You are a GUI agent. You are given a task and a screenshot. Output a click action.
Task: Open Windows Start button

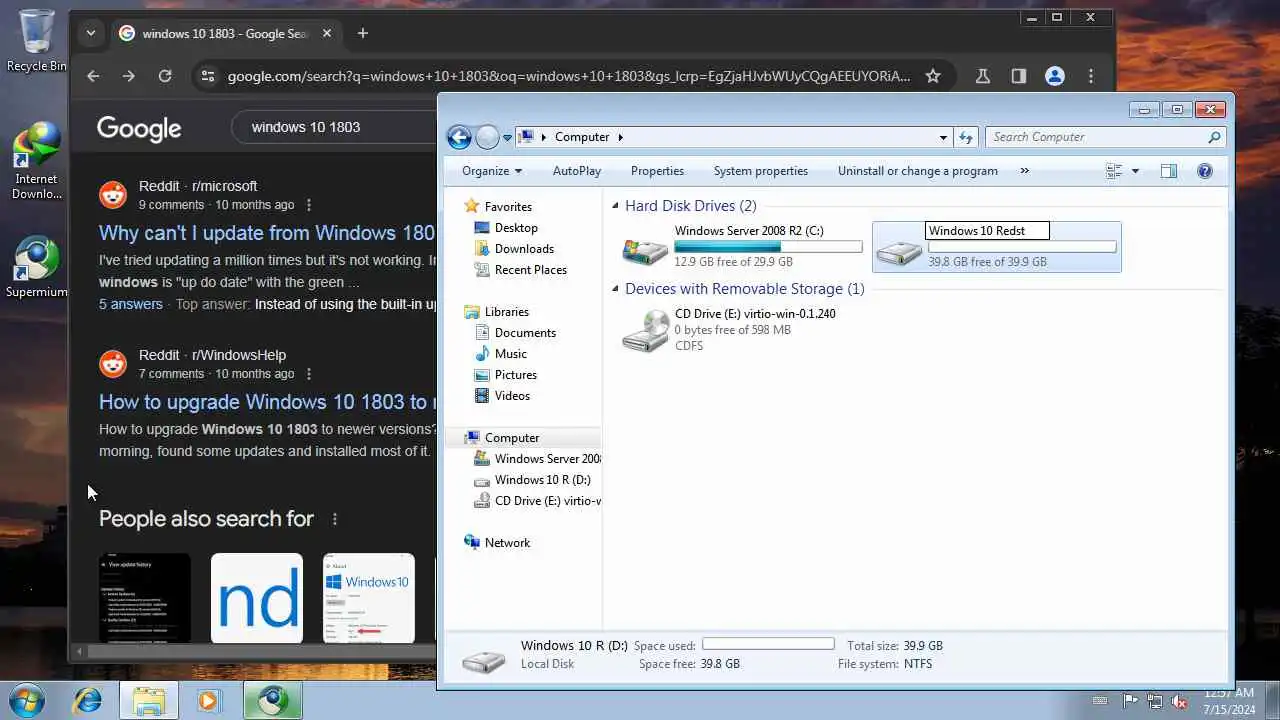click(x=27, y=700)
